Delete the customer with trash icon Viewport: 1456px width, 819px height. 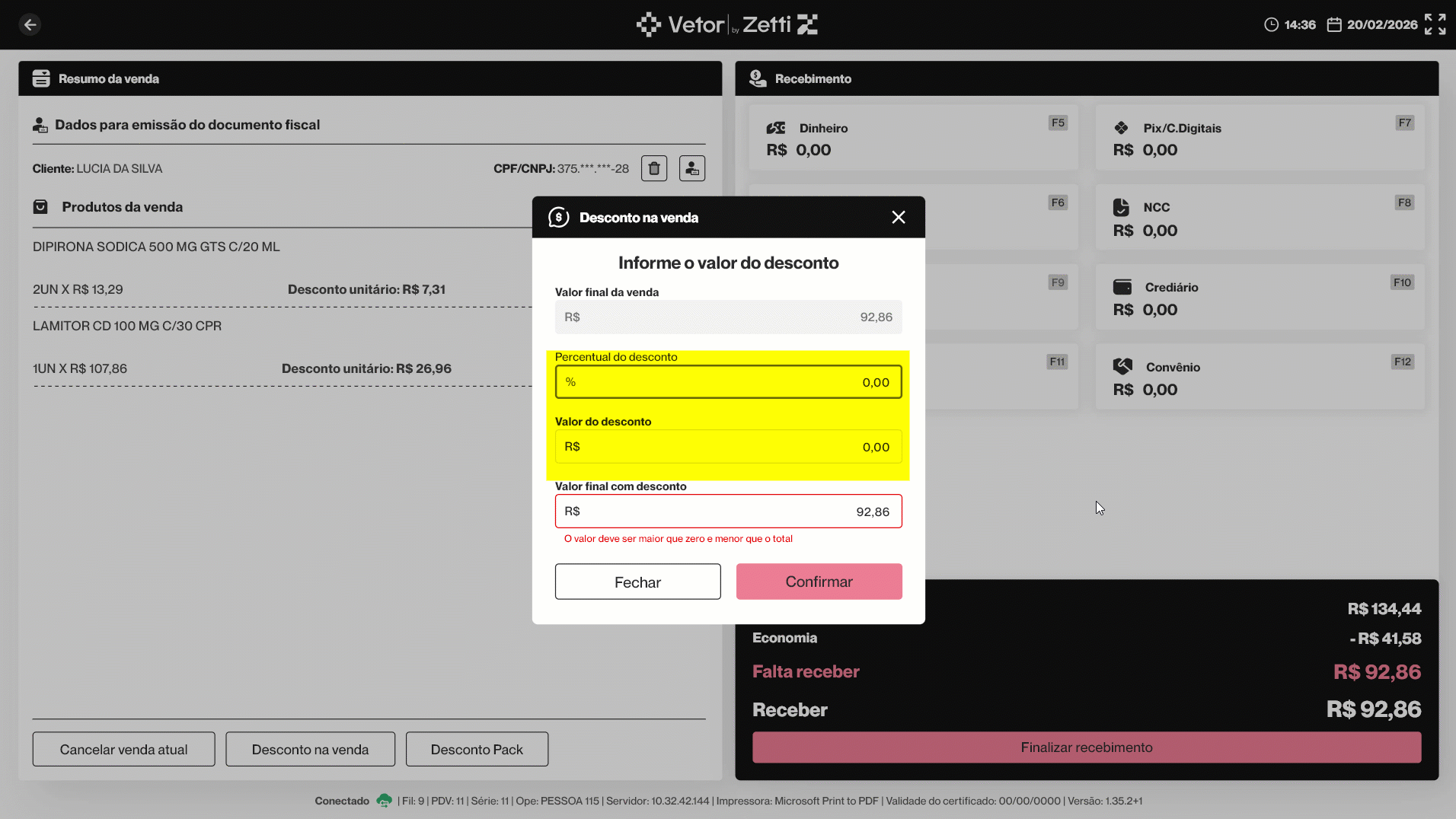(653, 168)
